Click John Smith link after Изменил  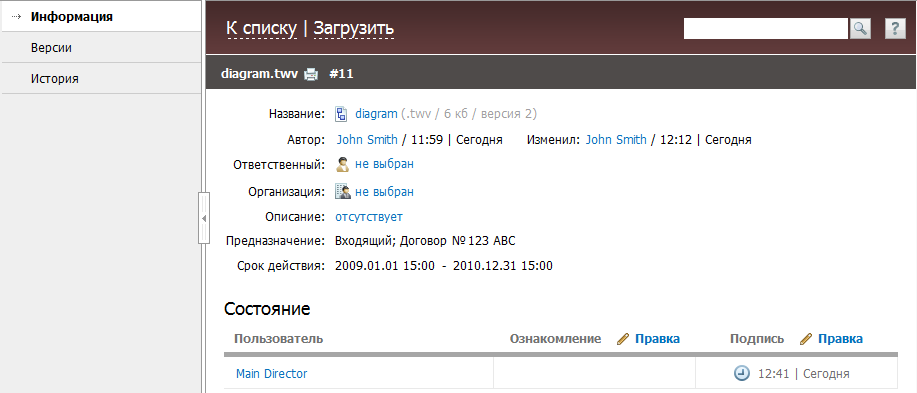pyautogui.click(x=616, y=140)
